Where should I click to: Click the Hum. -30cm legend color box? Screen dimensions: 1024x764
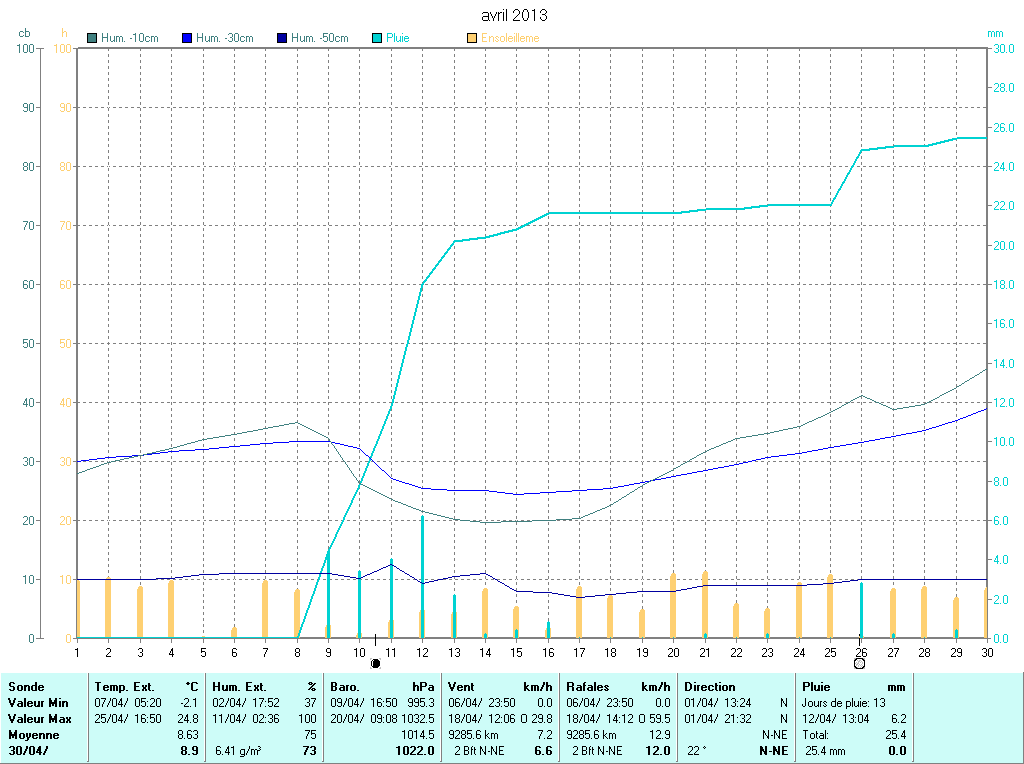(x=187, y=38)
